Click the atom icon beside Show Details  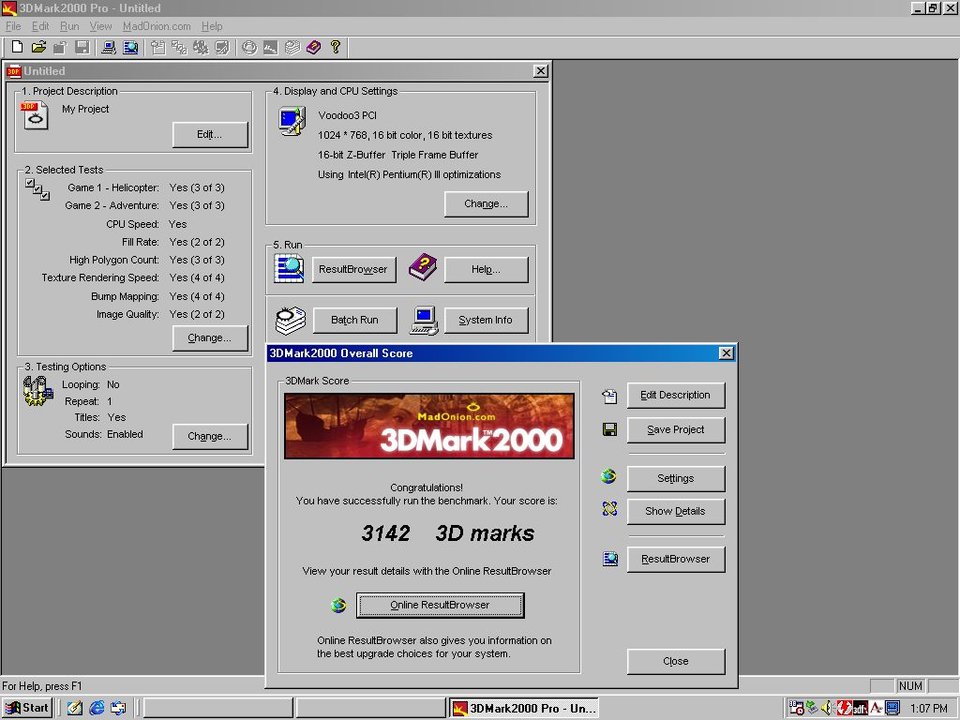[609, 509]
